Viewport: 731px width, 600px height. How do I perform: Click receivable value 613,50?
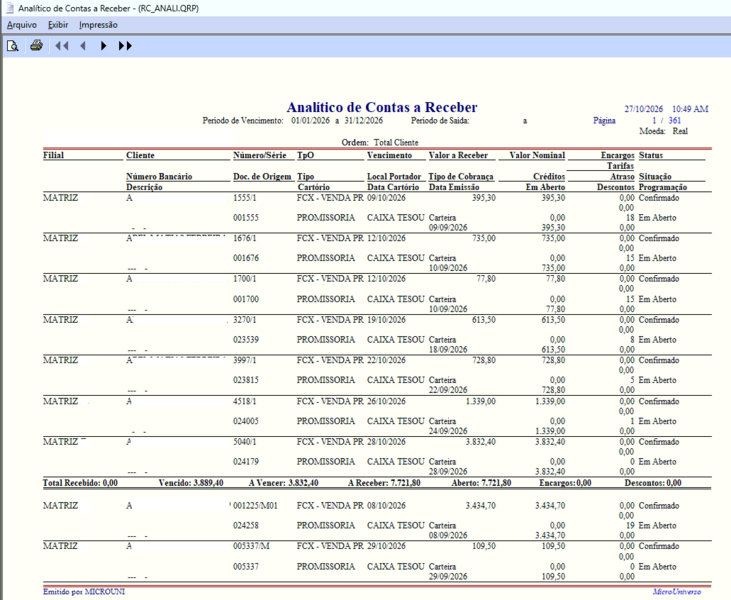tap(483, 320)
